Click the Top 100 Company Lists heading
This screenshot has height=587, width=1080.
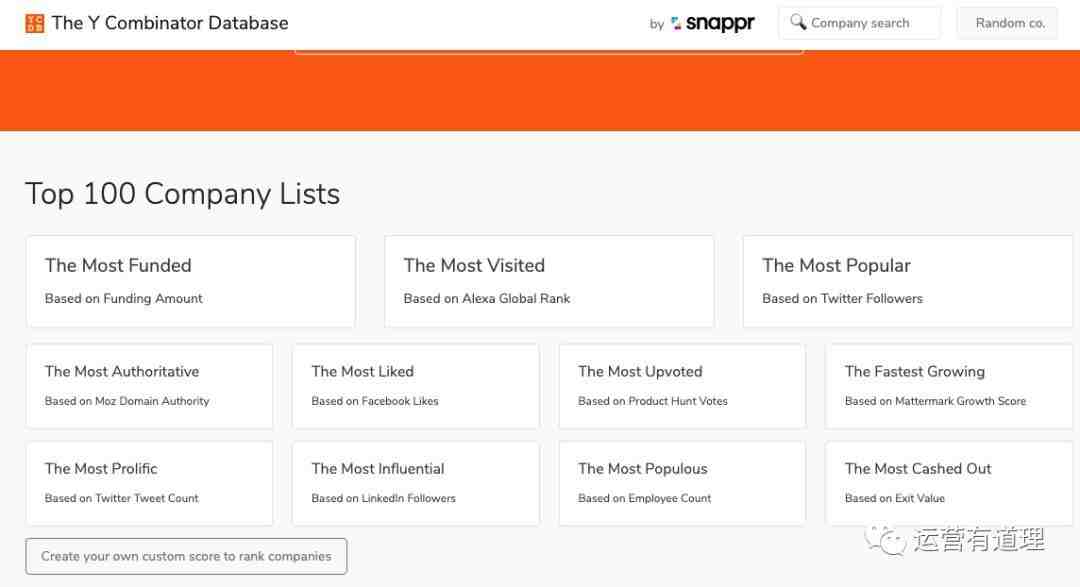click(x=182, y=194)
